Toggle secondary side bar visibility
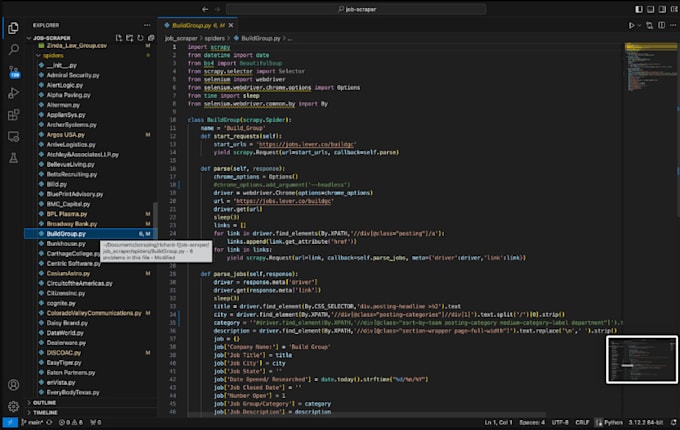This screenshot has height=430, width=680. coord(662,9)
